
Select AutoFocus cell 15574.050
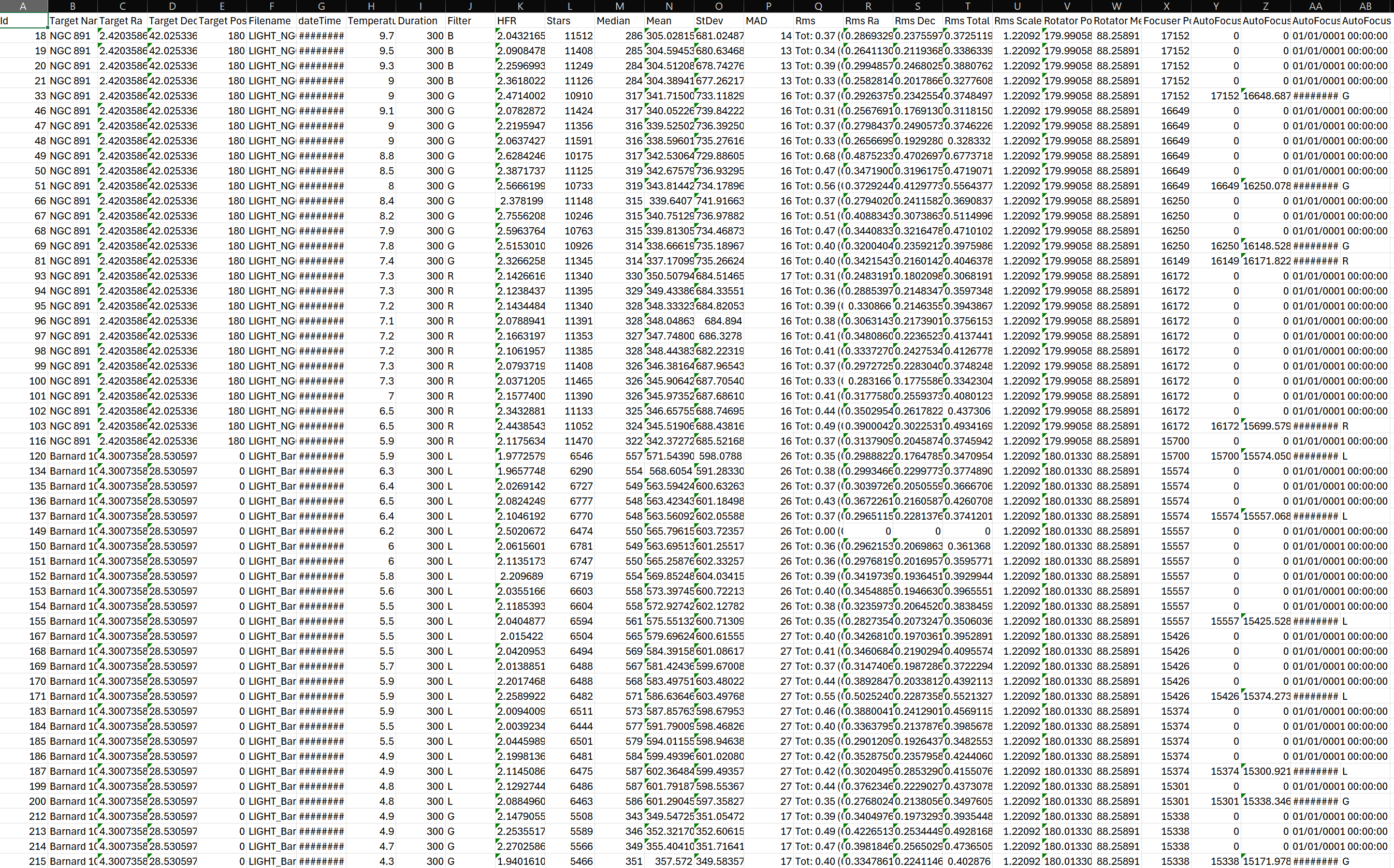[1266, 456]
